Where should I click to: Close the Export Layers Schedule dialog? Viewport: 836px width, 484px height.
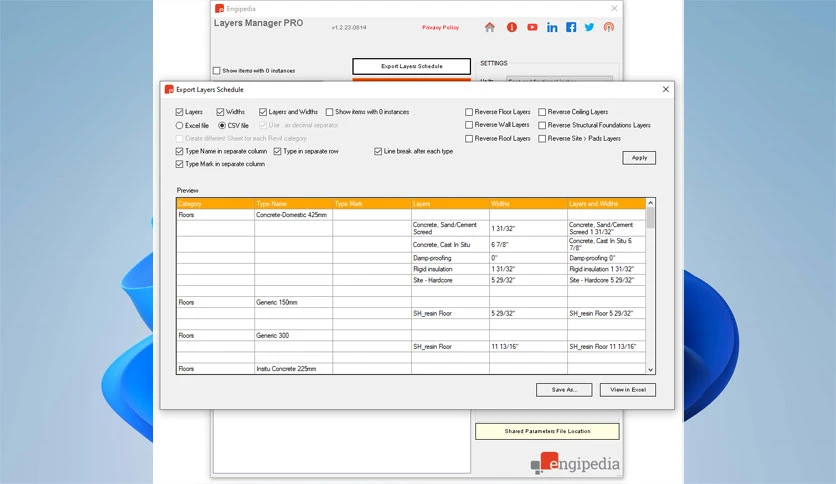(665, 89)
